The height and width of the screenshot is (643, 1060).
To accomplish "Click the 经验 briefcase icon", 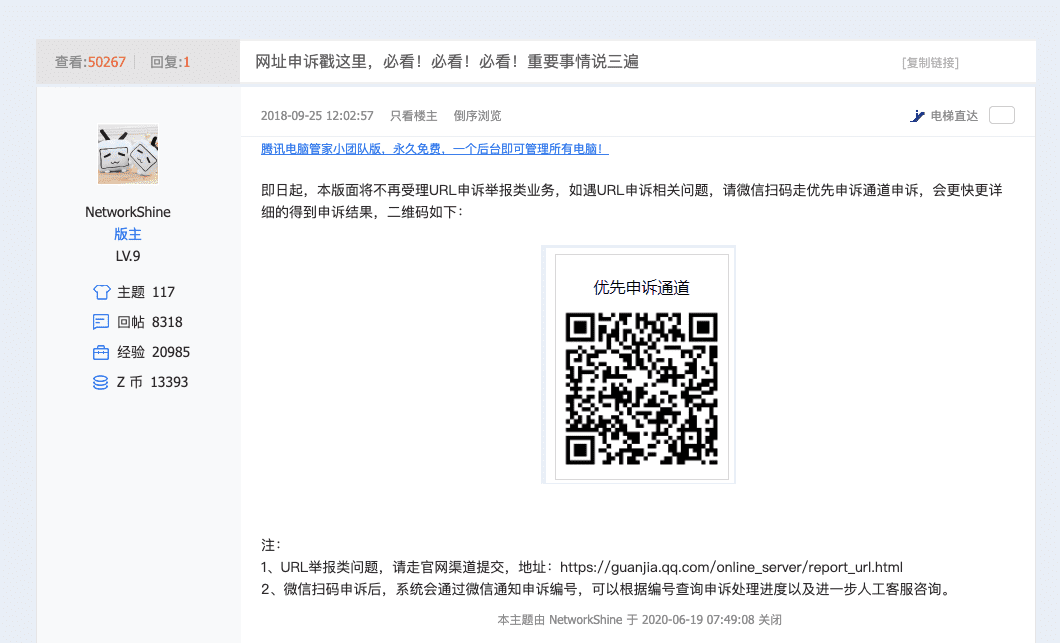I will pos(101,352).
